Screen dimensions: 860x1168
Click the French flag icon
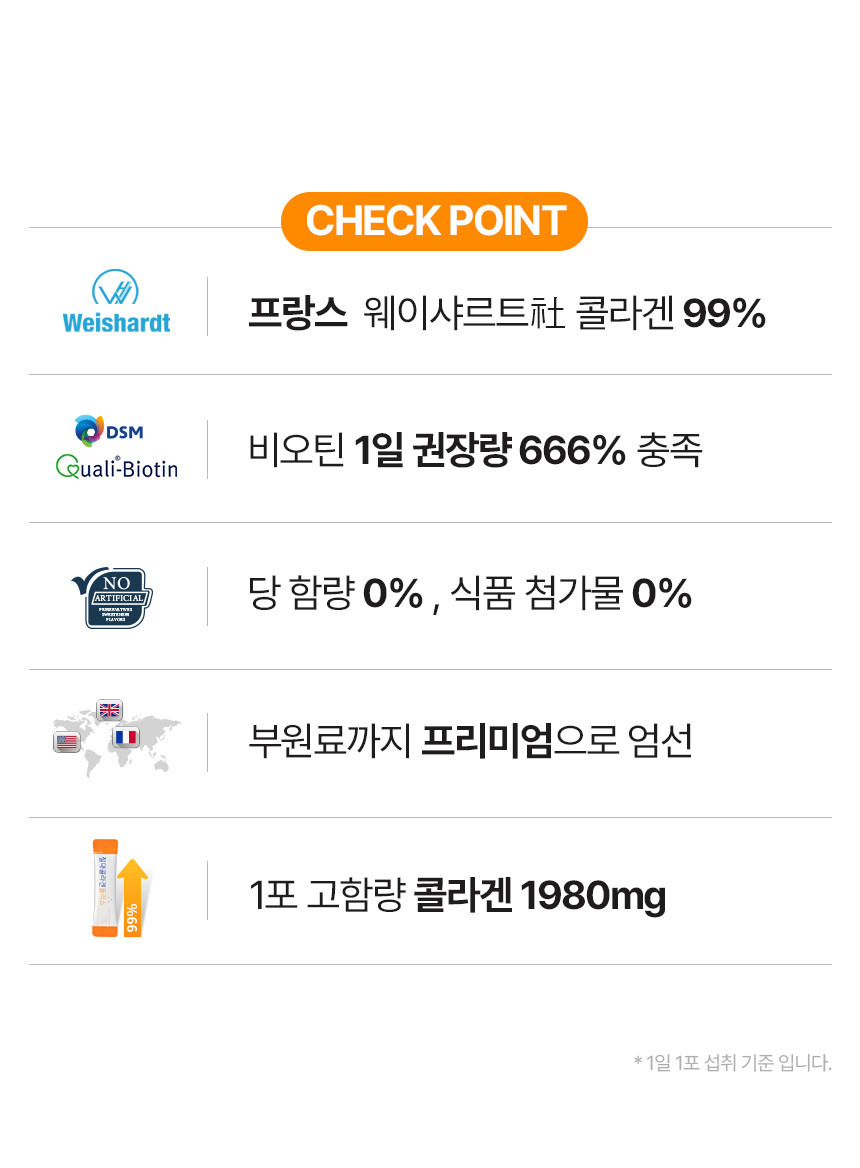pyautogui.click(x=126, y=738)
